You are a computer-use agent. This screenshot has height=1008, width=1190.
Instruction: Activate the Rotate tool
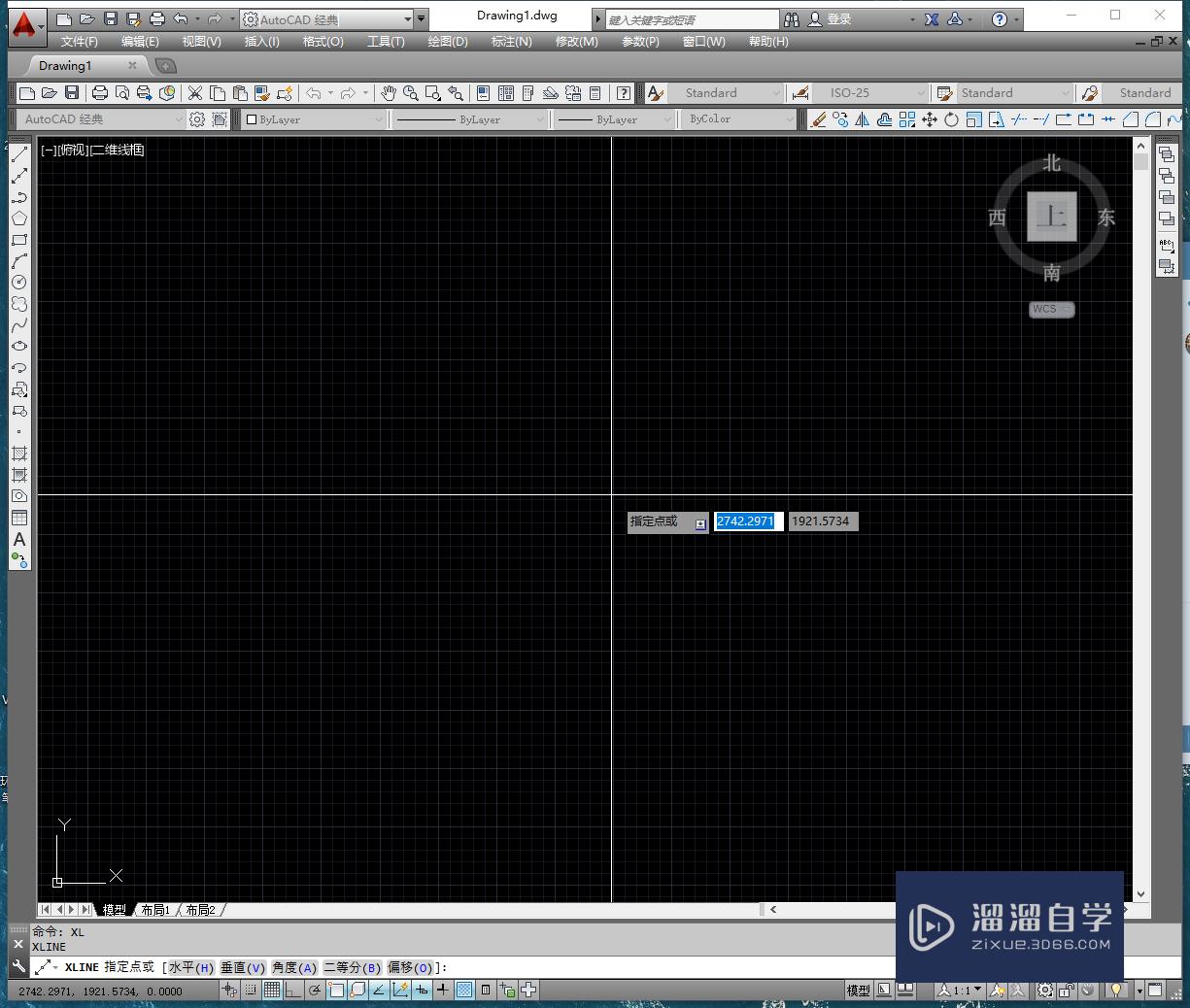point(950,119)
